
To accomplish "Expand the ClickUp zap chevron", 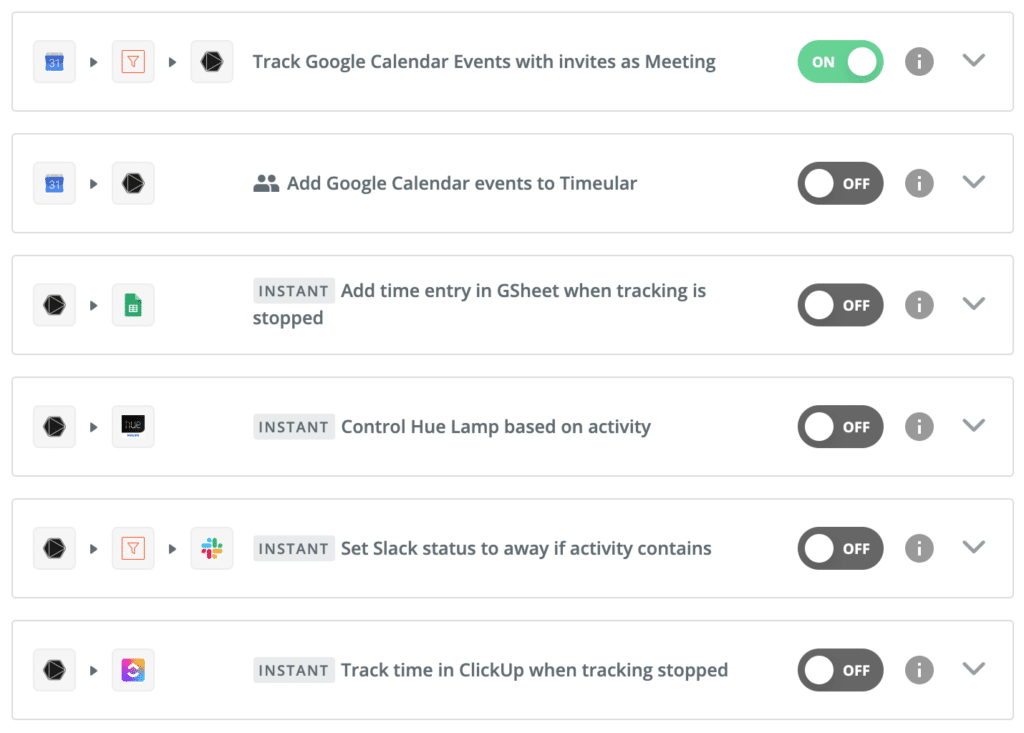I will tap(973, 669).
